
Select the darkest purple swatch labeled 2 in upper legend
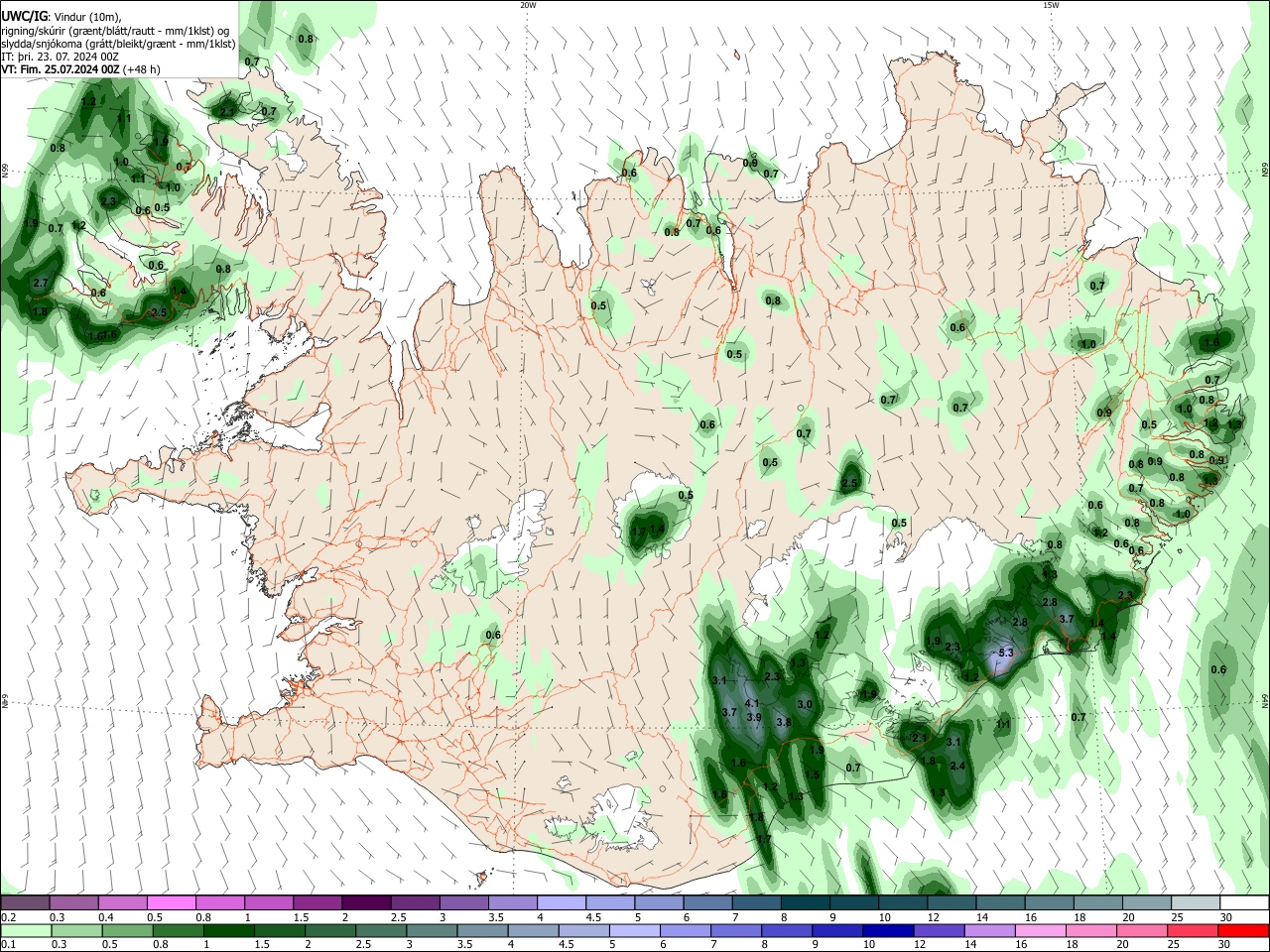click(x=367, y=902)
